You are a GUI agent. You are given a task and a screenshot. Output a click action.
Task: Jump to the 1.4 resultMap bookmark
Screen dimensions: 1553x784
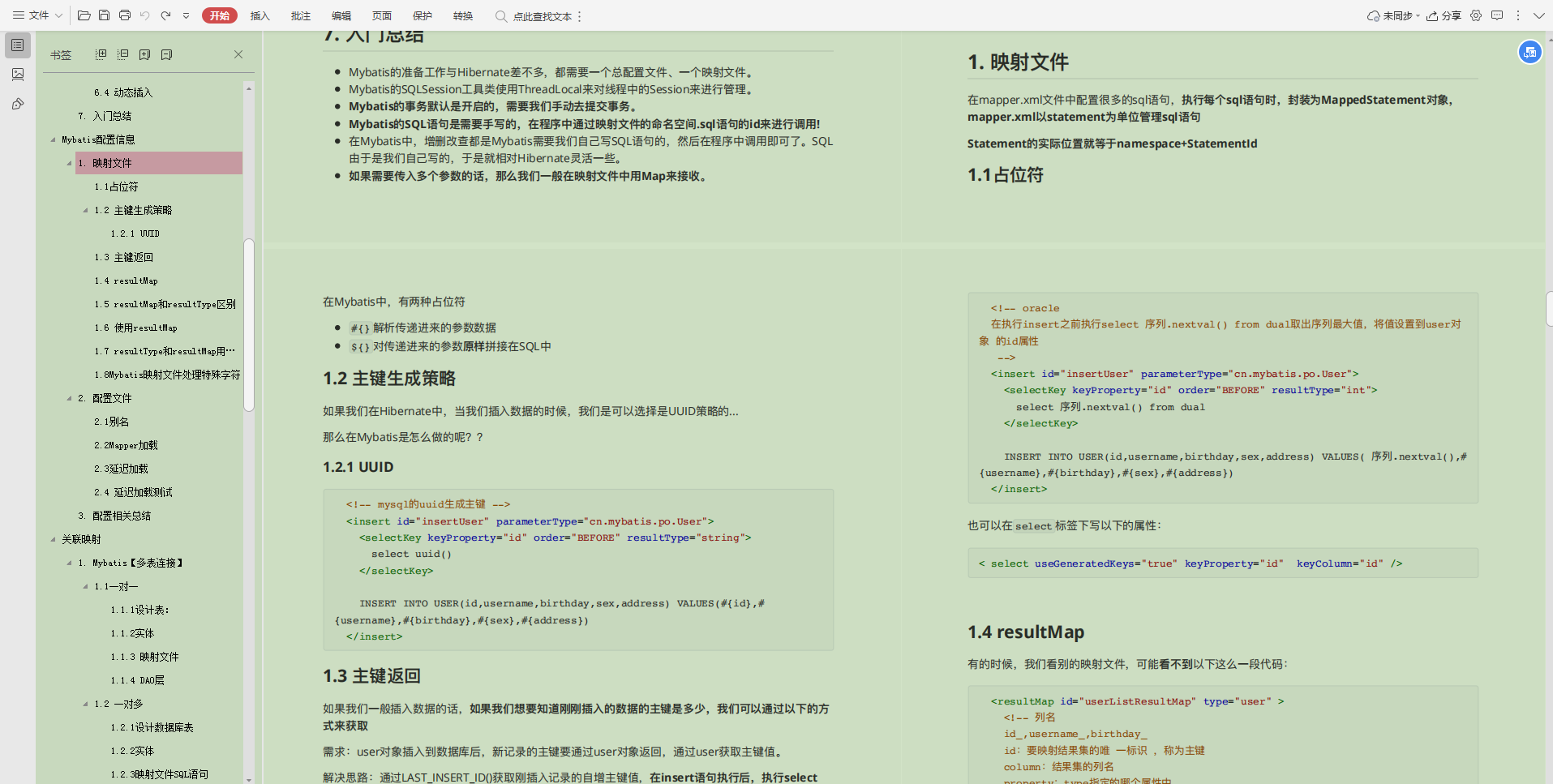(x=126, y=281)
